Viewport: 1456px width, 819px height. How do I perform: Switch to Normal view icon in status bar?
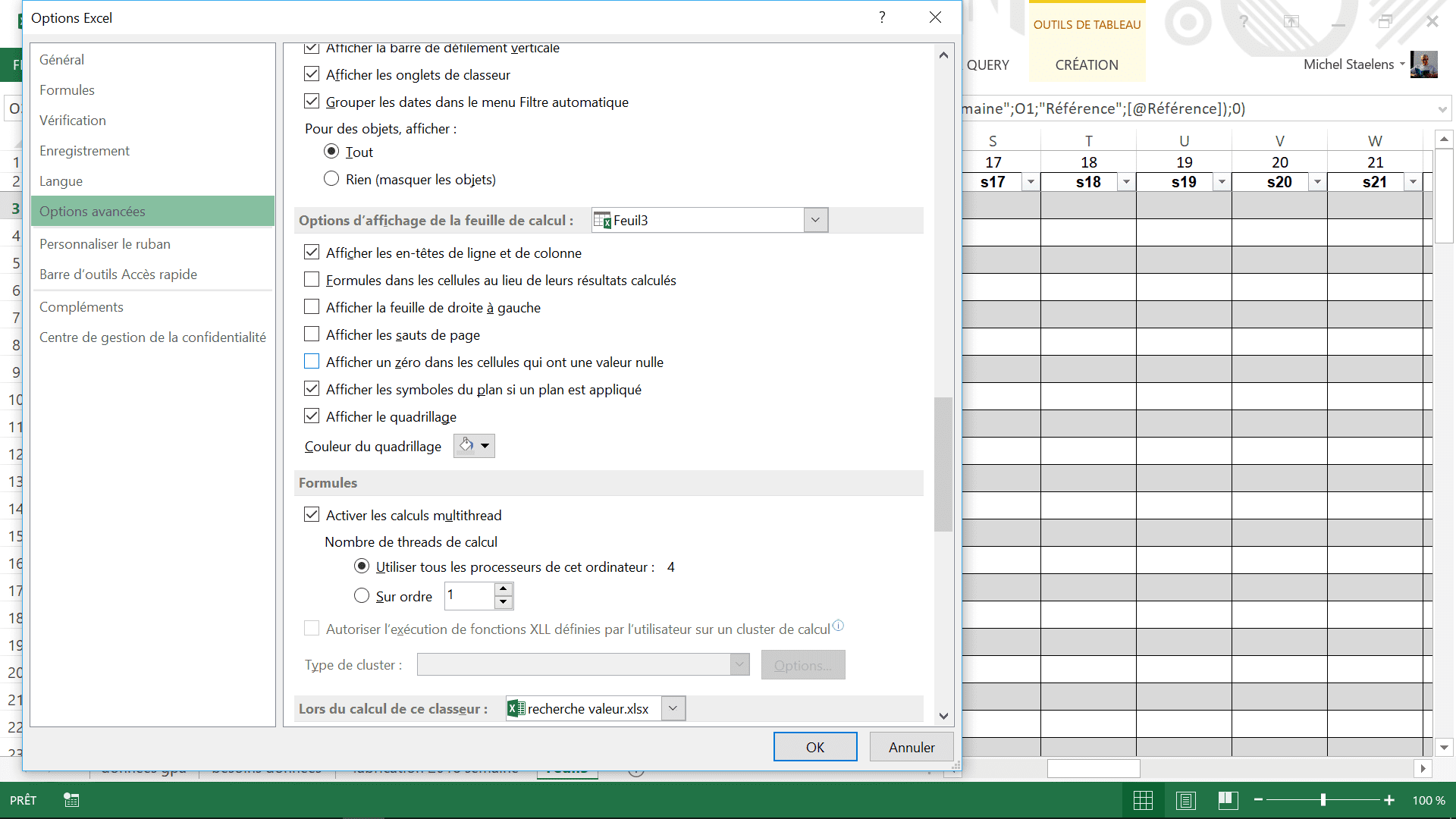[1143, 800]
